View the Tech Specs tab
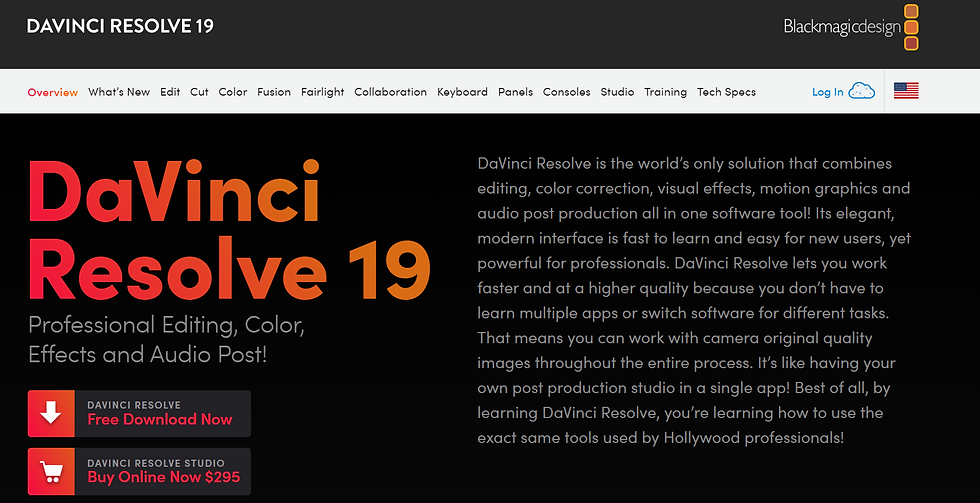Viewport: 980px width, 503px height. (x=726, y=92)
